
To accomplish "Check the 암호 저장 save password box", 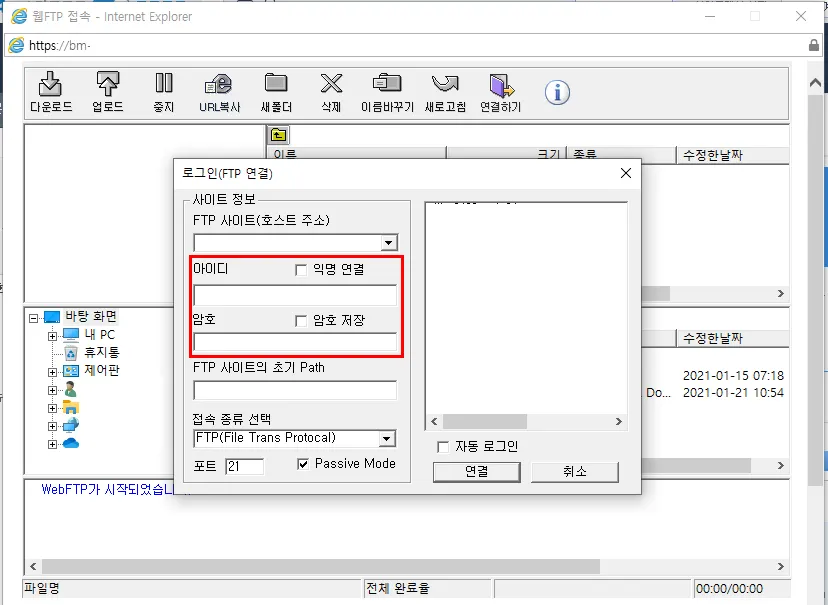I will click(x=301, y=321).
